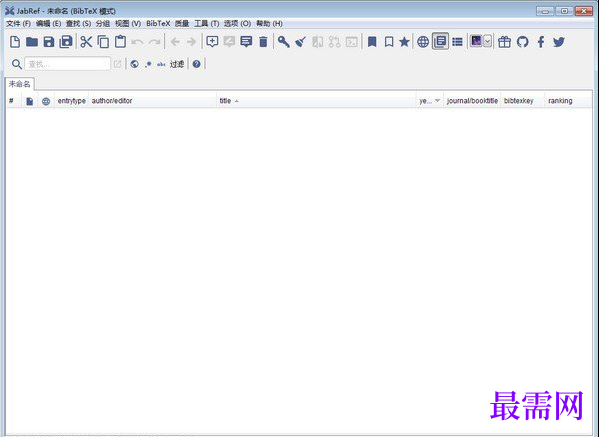Add new BibTeX entry with plus icon
This screenshot has width=602, height=437.
tap(212, 42)
